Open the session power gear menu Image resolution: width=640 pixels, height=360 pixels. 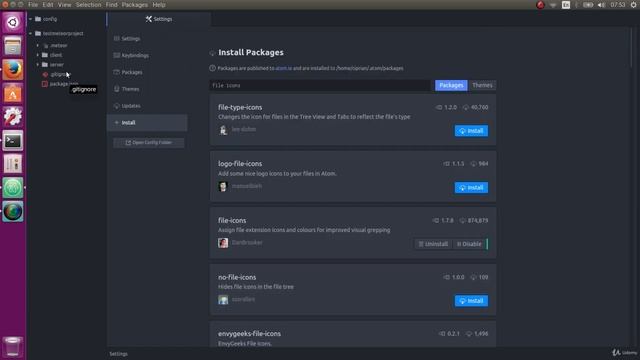(633, 5)
